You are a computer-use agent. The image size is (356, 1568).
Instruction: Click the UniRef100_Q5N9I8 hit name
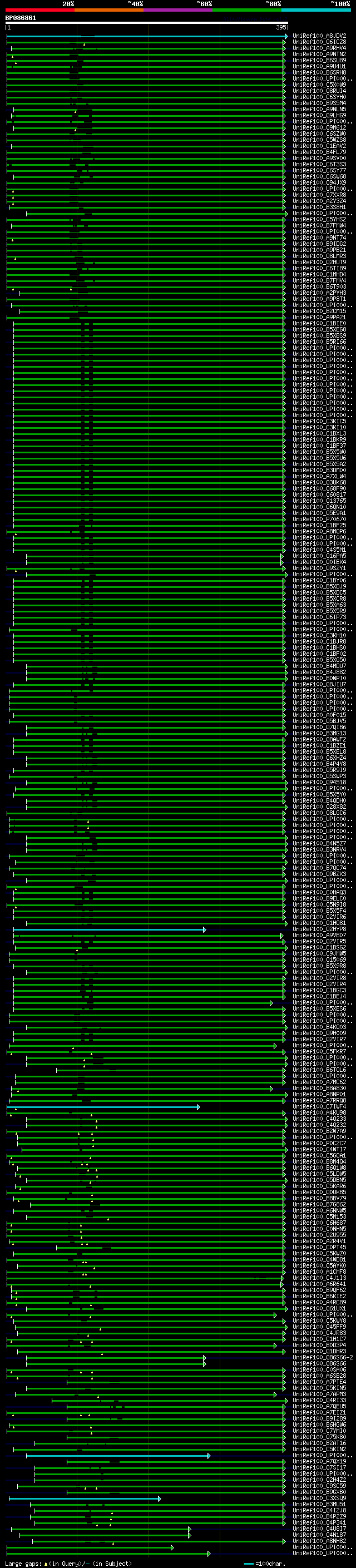(x=319, y=904)
